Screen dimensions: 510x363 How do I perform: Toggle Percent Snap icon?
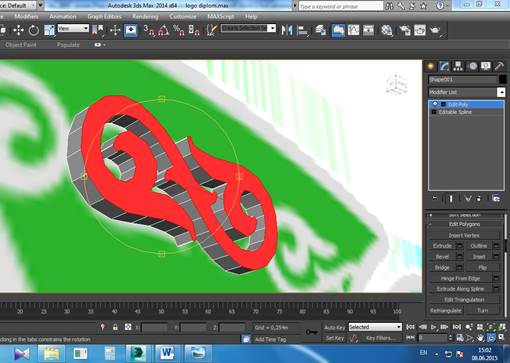point(179,30)
